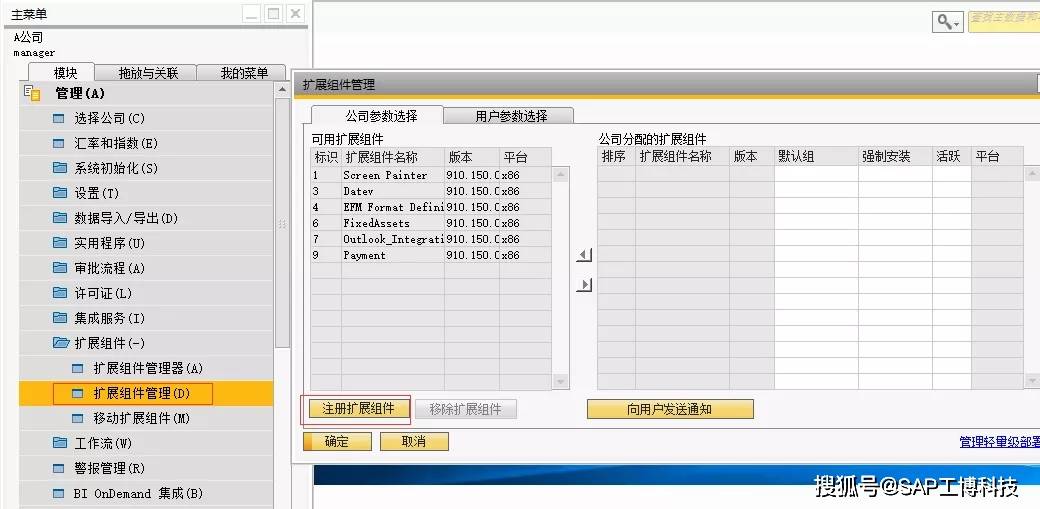This screenshot has width=1040, height=509.
Task: Click the 默认组 column header
Action: 816,157
